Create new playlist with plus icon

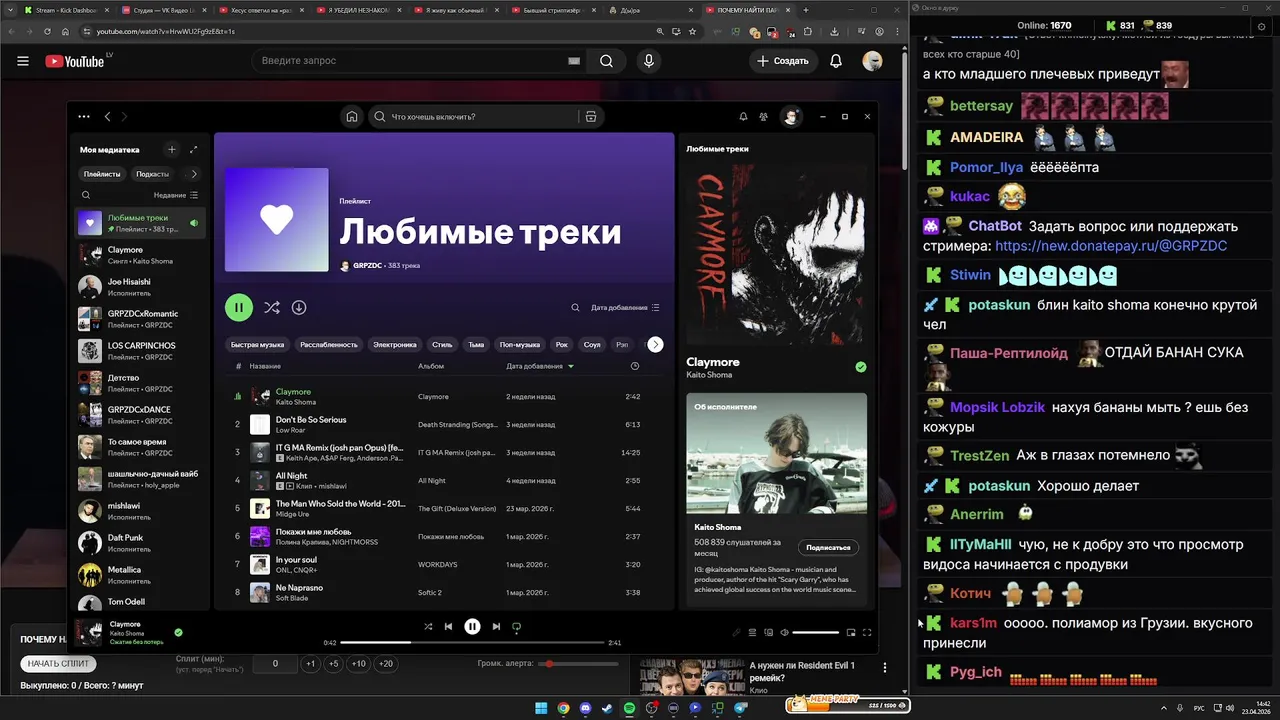[171, 150]
